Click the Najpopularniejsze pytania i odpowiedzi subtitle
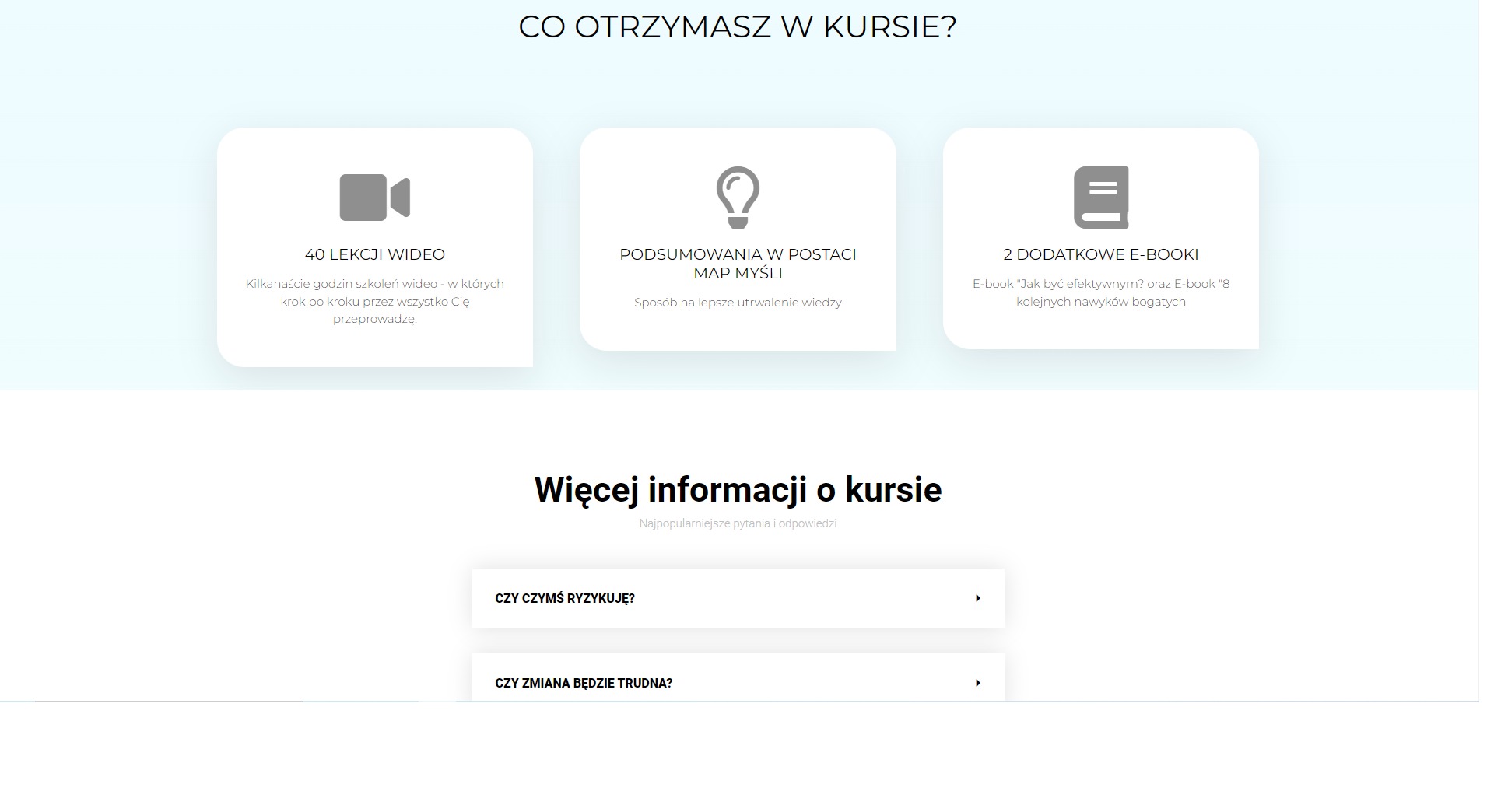The height and width of the screenshot is (812, 1494). [737, 524]
